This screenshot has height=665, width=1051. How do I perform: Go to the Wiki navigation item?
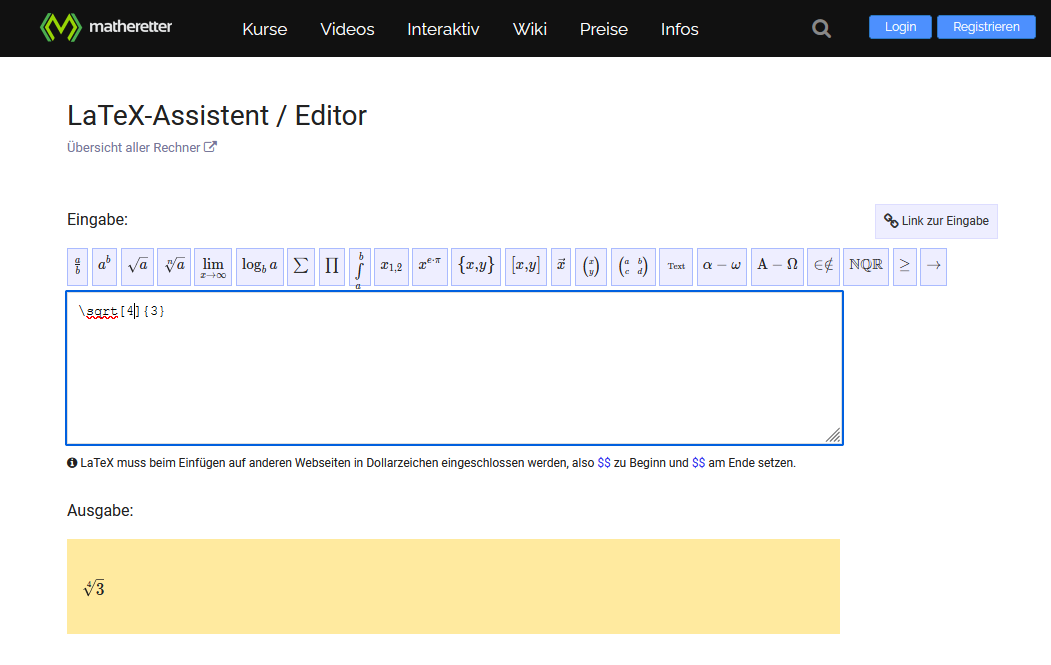click(x=529, y=29)
